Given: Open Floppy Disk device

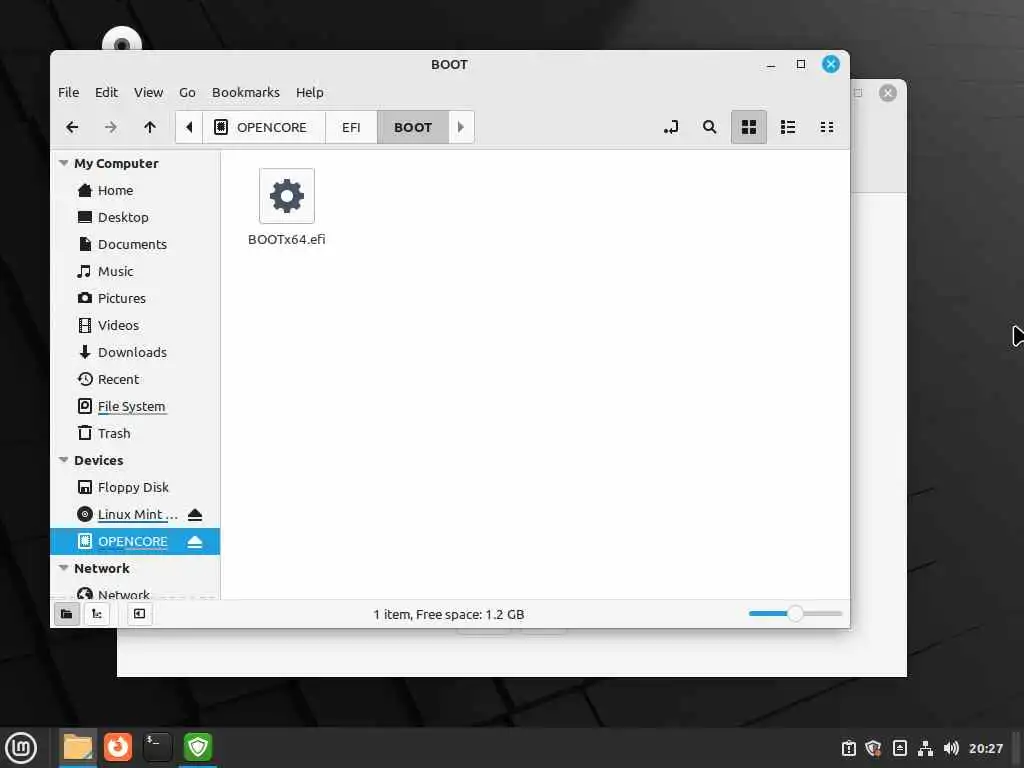Looking at the screenshot, I should point(135,487).
